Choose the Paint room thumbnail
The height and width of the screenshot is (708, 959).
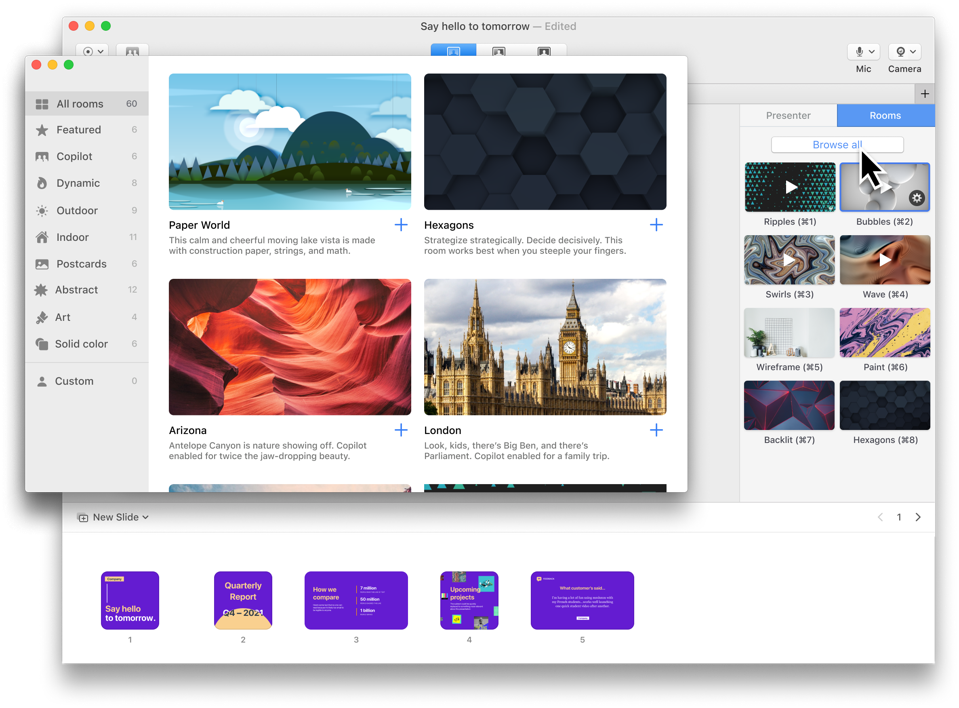[885, 333]
